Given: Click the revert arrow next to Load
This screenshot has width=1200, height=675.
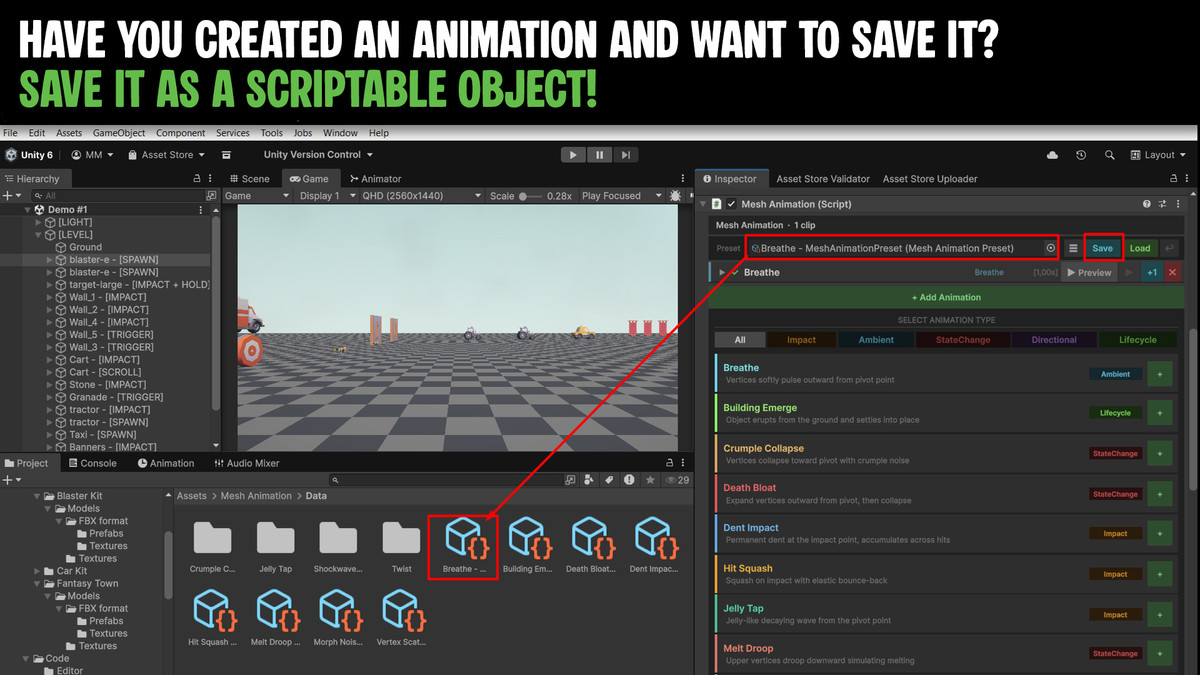Looking at the screenshot, I should click(1168, 248).
